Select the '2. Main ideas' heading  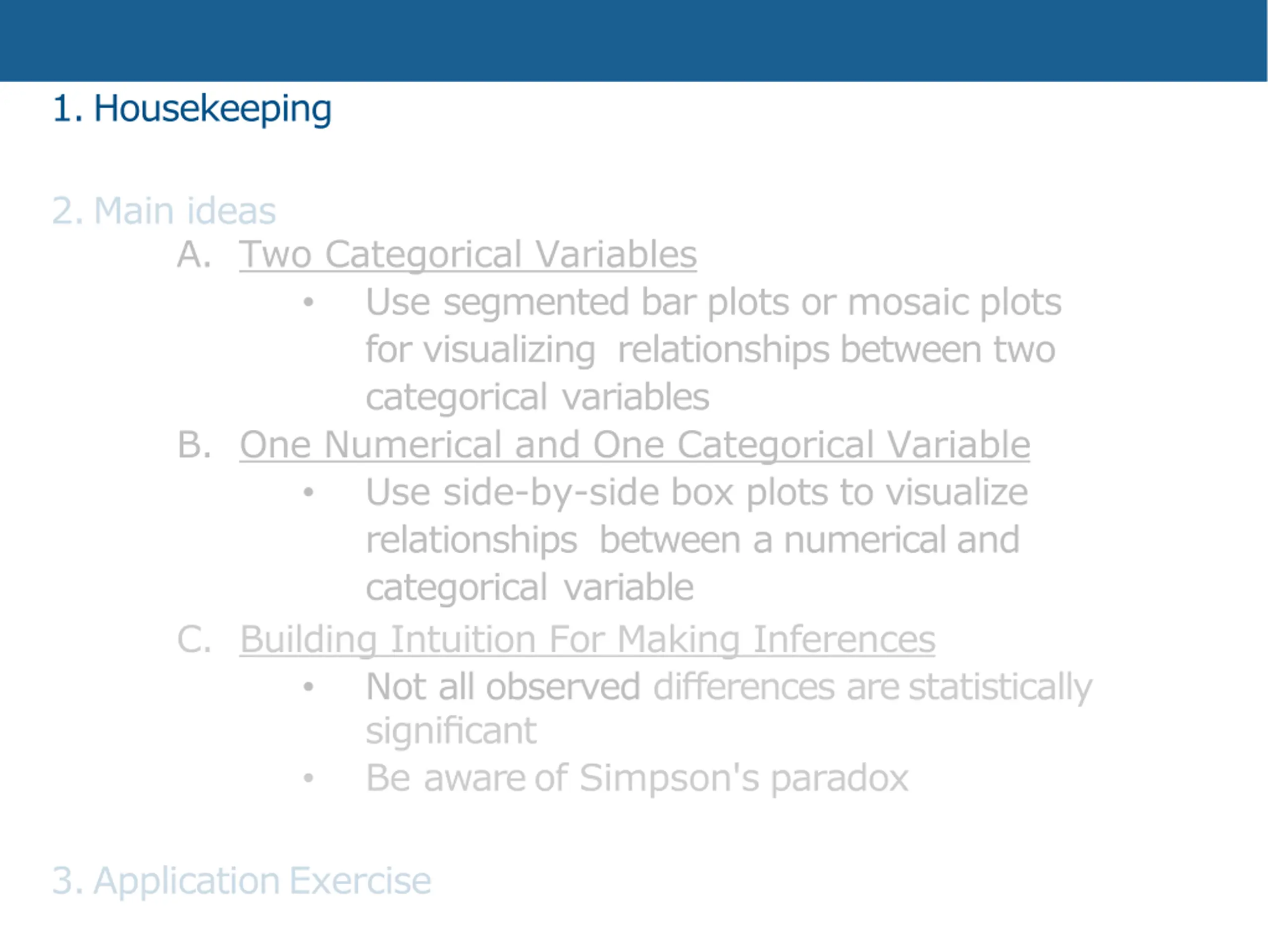[164, 211]
